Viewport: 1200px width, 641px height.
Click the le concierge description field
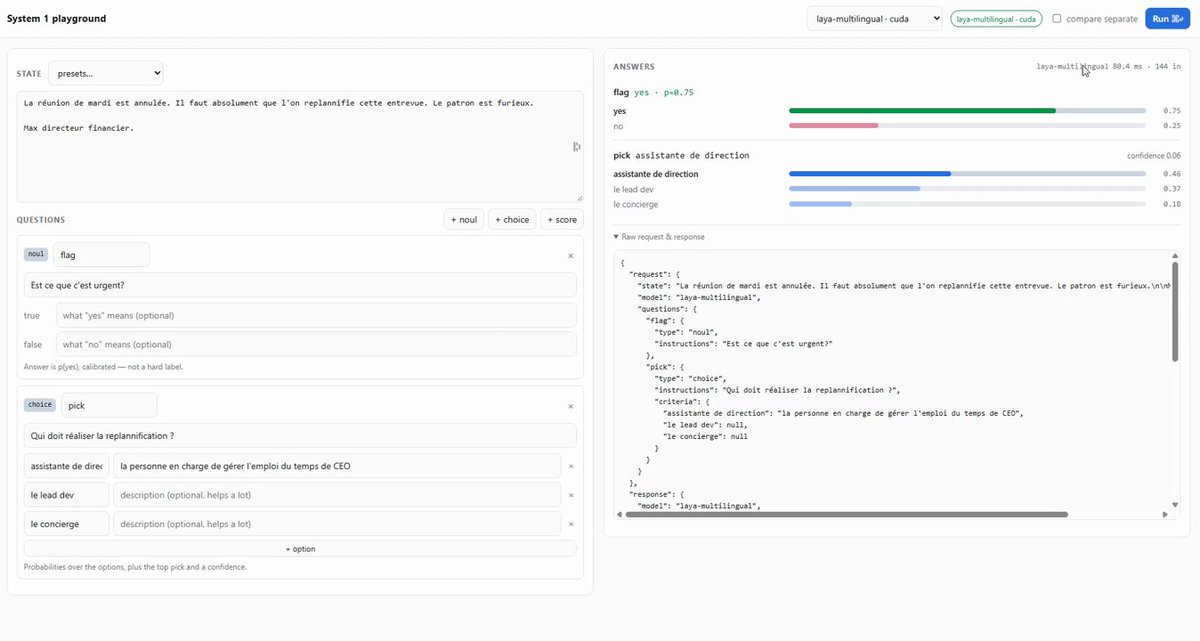(337, 524)
